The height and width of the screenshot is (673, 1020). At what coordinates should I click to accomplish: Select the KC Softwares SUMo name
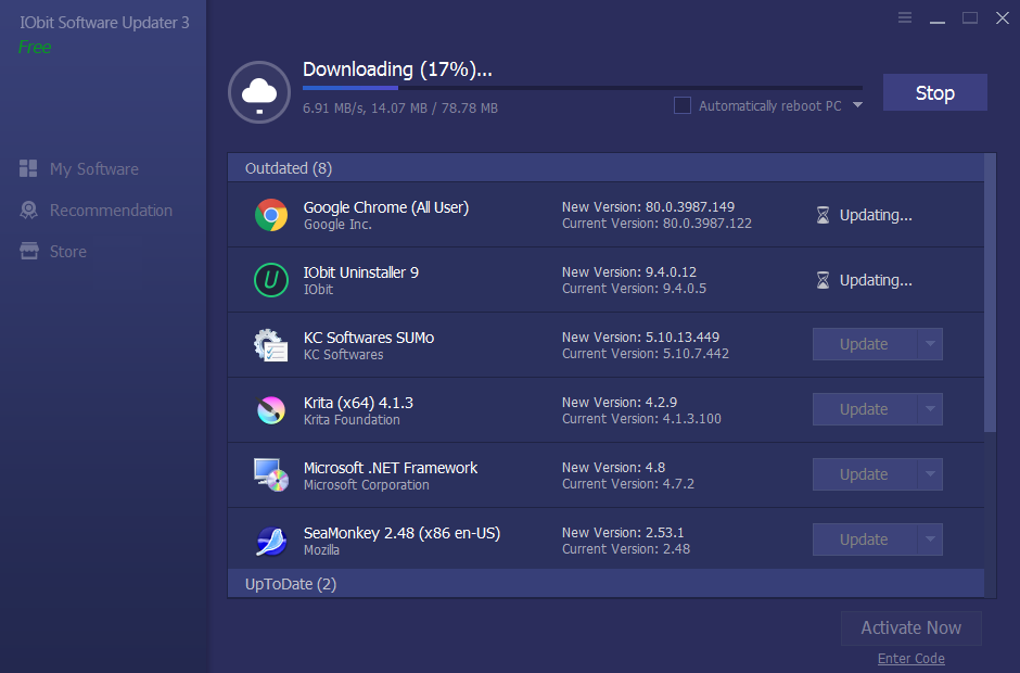coord(369,337)
